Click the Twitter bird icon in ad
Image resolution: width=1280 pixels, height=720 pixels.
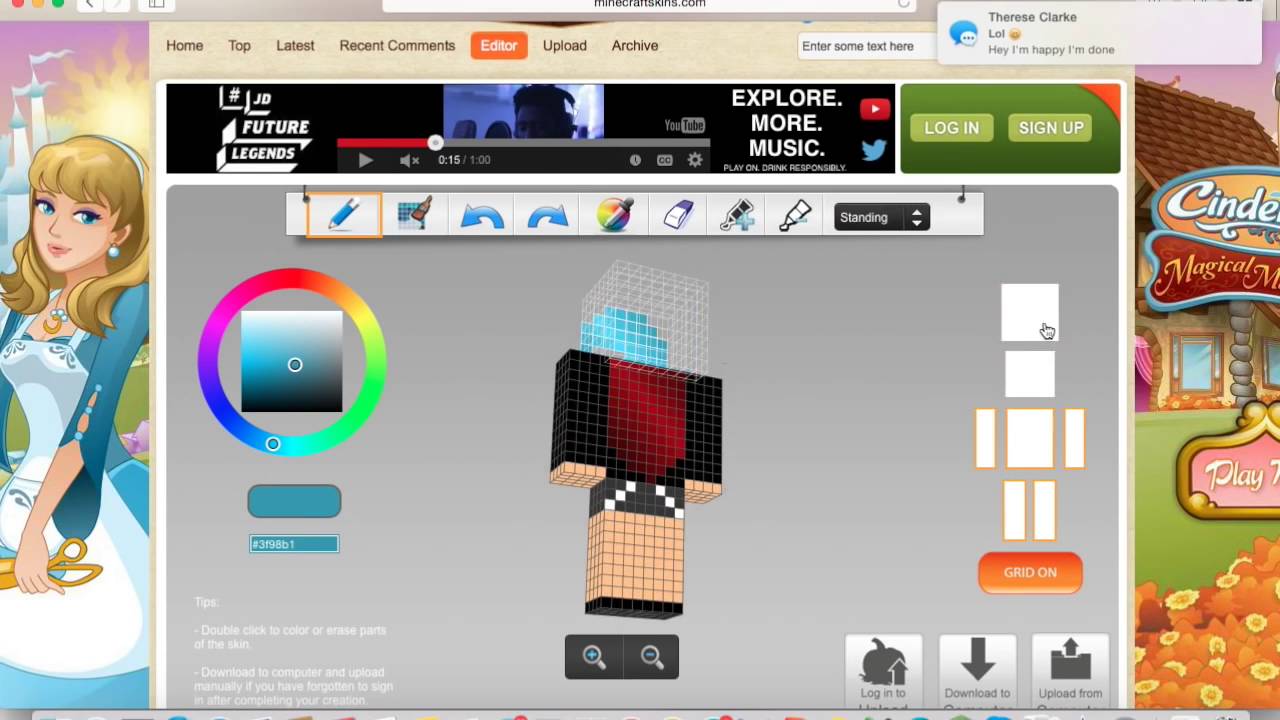click(874, 150)
